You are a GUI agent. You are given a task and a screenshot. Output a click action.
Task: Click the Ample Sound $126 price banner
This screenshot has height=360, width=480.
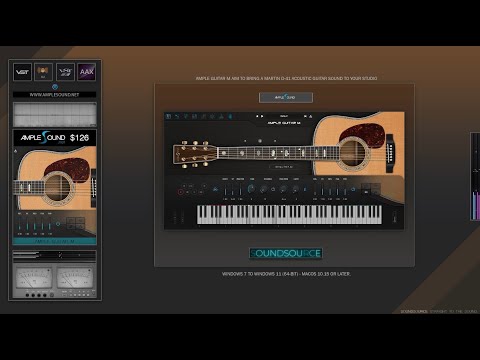55,138
